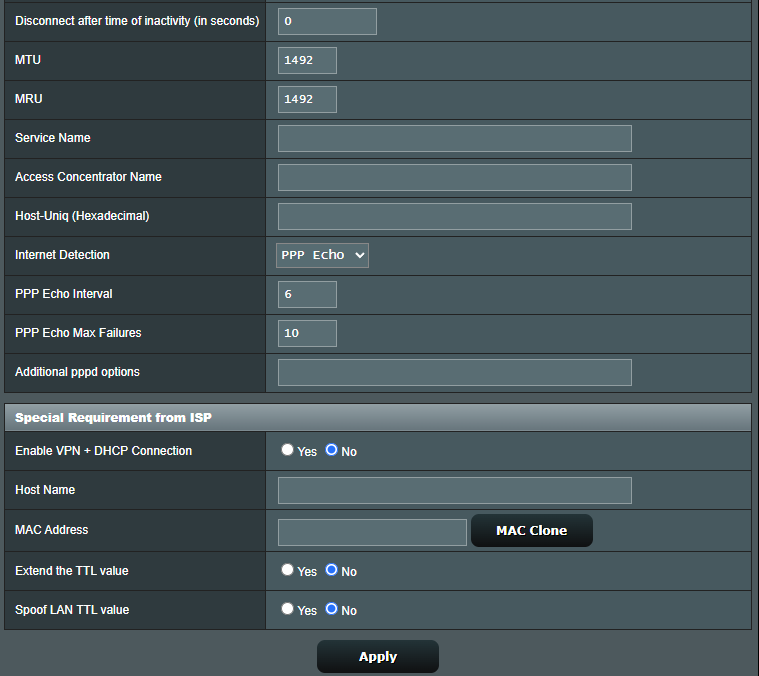The height and width of the screenshot is (676, 759).
Task: Focus the Service Name text box
Action: pos(454,138)
